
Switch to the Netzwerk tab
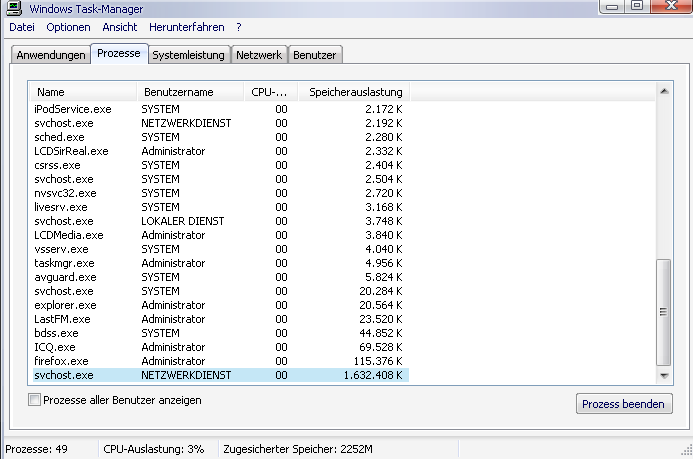259,55
